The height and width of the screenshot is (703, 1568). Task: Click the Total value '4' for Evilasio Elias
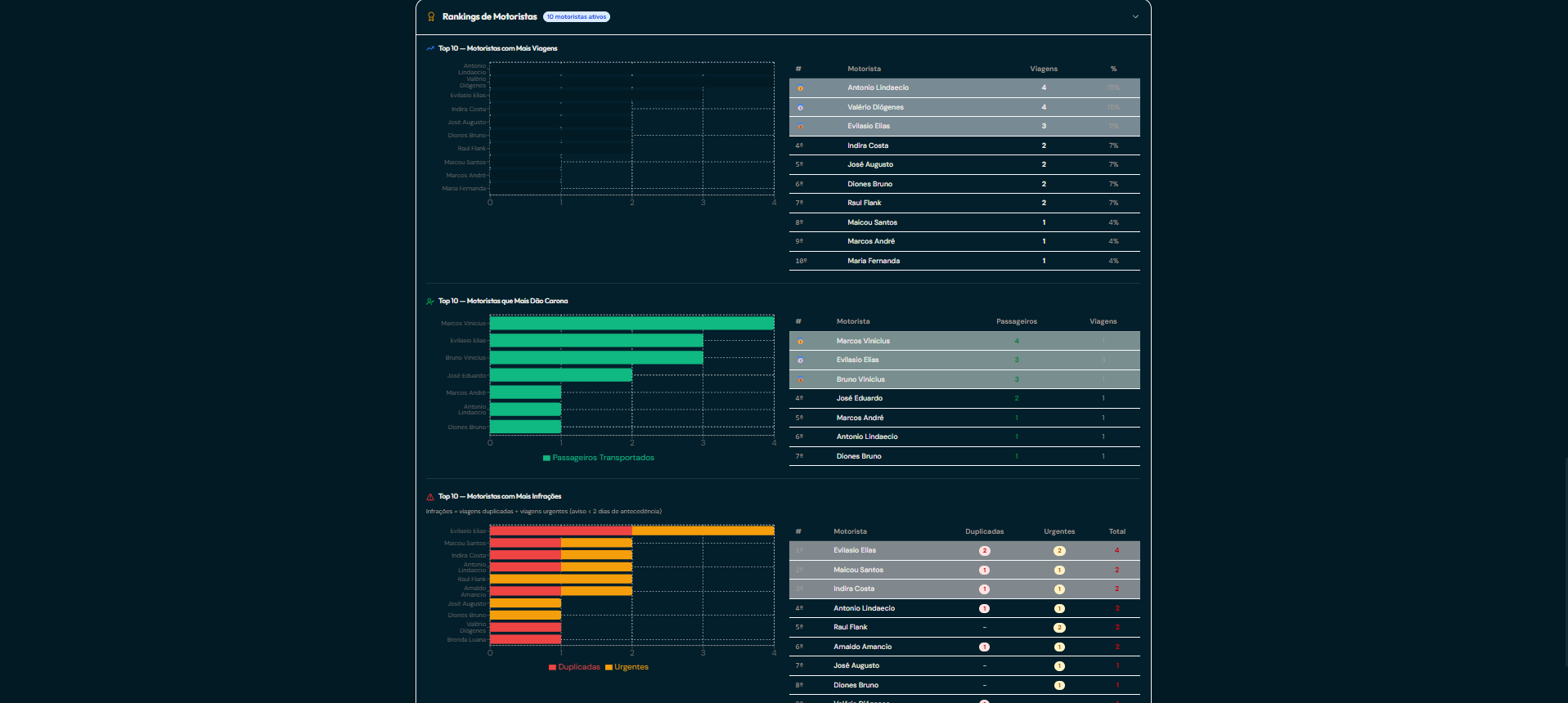coord(1116,551)
